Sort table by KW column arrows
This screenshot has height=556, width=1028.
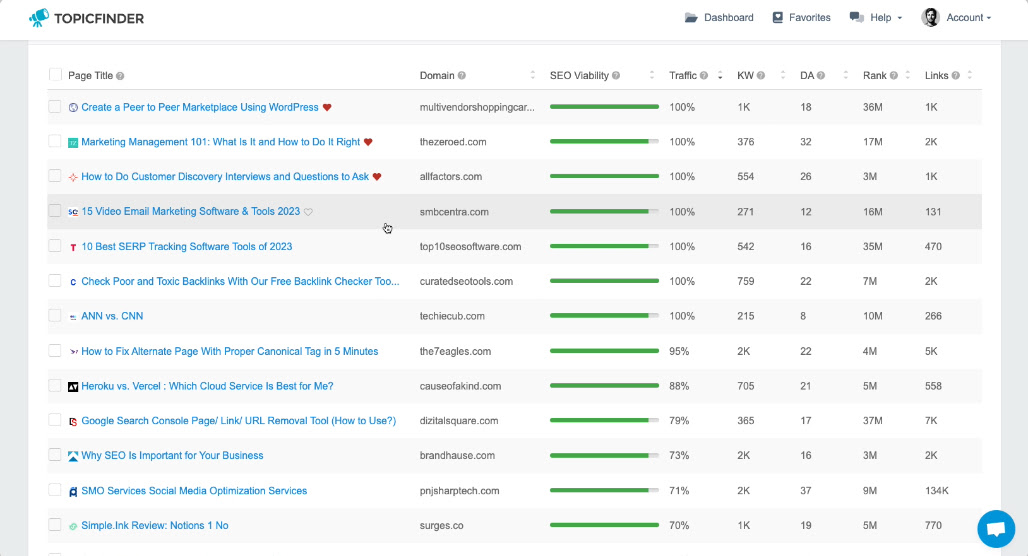coord(783,75)
